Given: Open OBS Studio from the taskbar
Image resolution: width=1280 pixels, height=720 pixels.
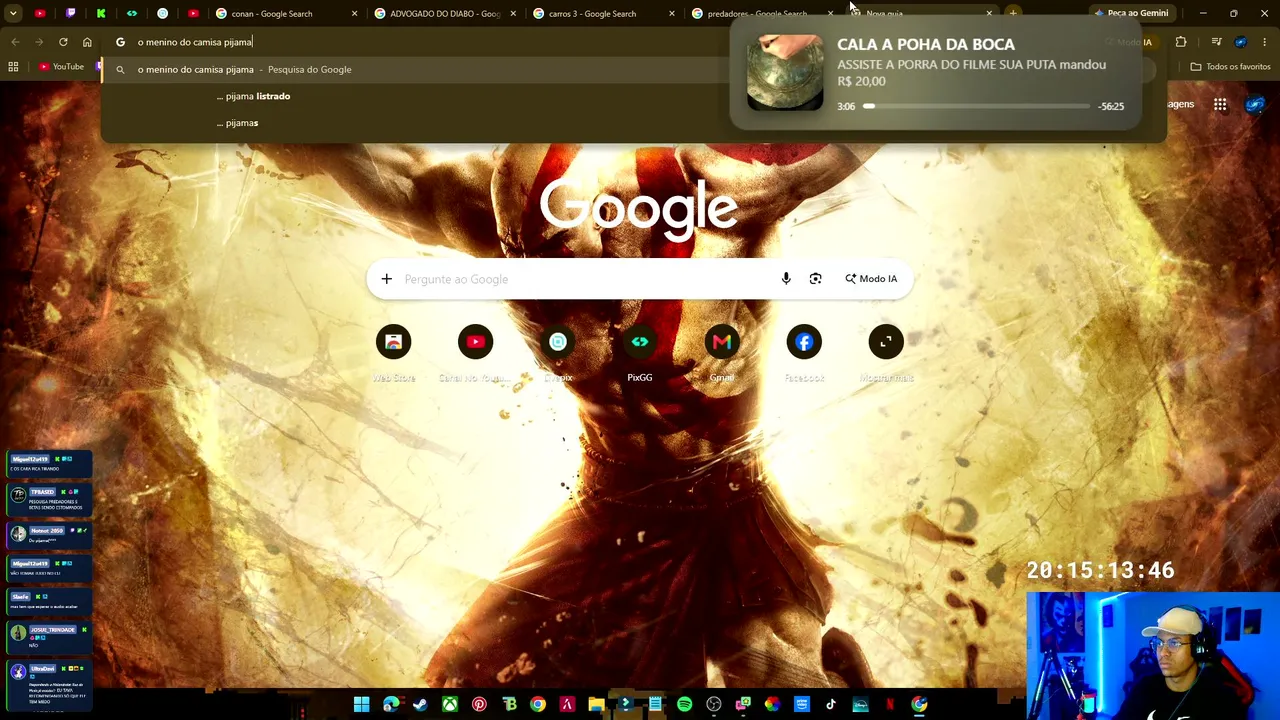Looking at the screenshot, I should [x=714, y=705].
